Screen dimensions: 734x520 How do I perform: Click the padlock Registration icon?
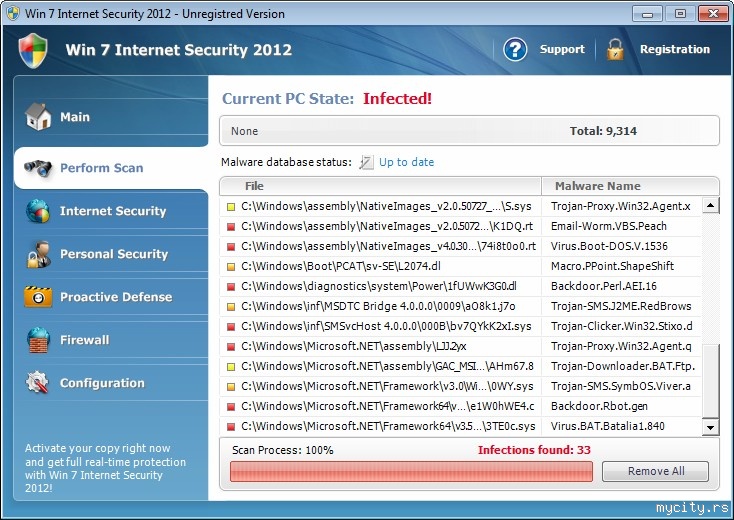tap(615, 49)
